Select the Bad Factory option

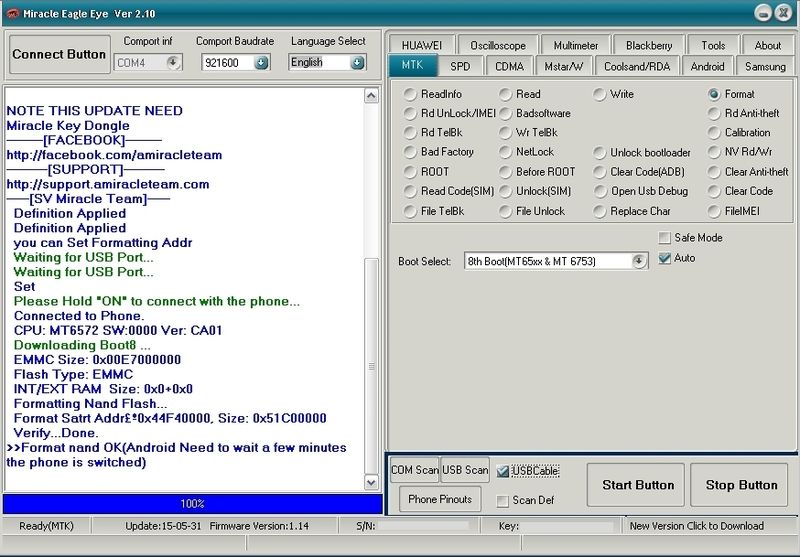[x=439, y=152]
